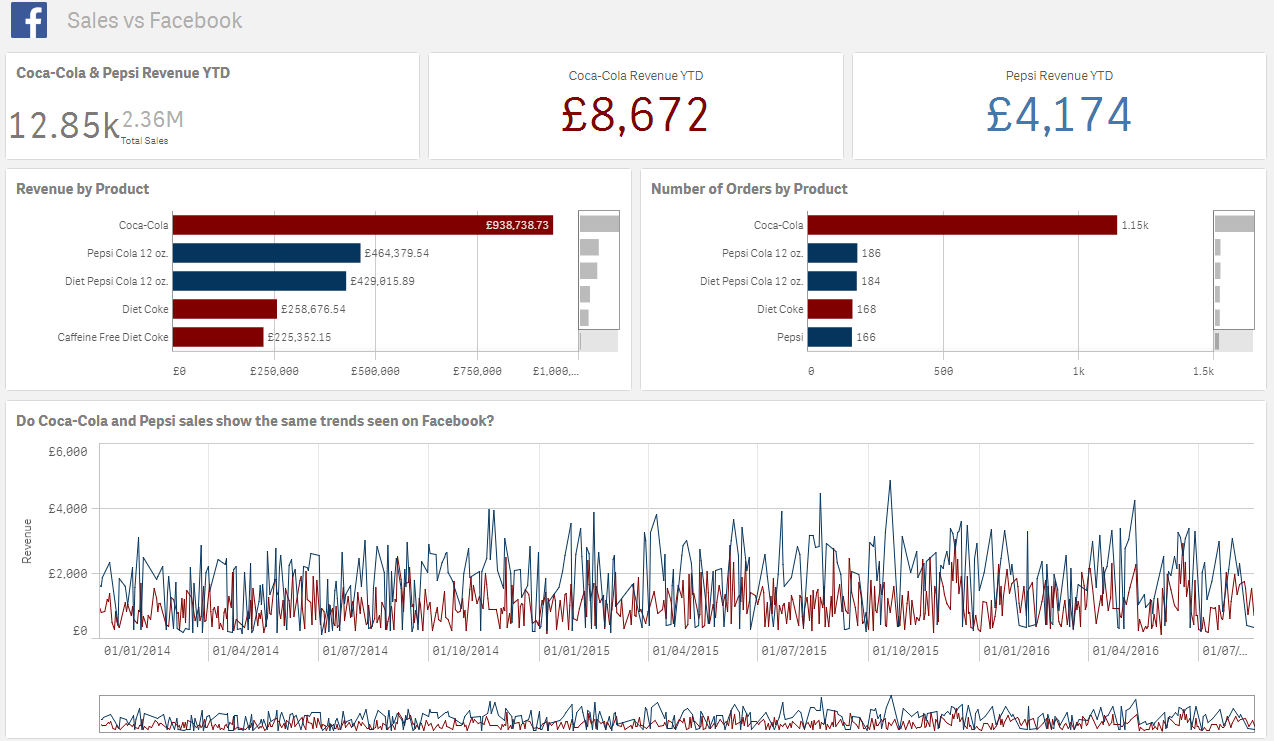Screen dimensions: 1274x741
Task: Click the 01/10/2015 date axis label
Action: [905, 651]
